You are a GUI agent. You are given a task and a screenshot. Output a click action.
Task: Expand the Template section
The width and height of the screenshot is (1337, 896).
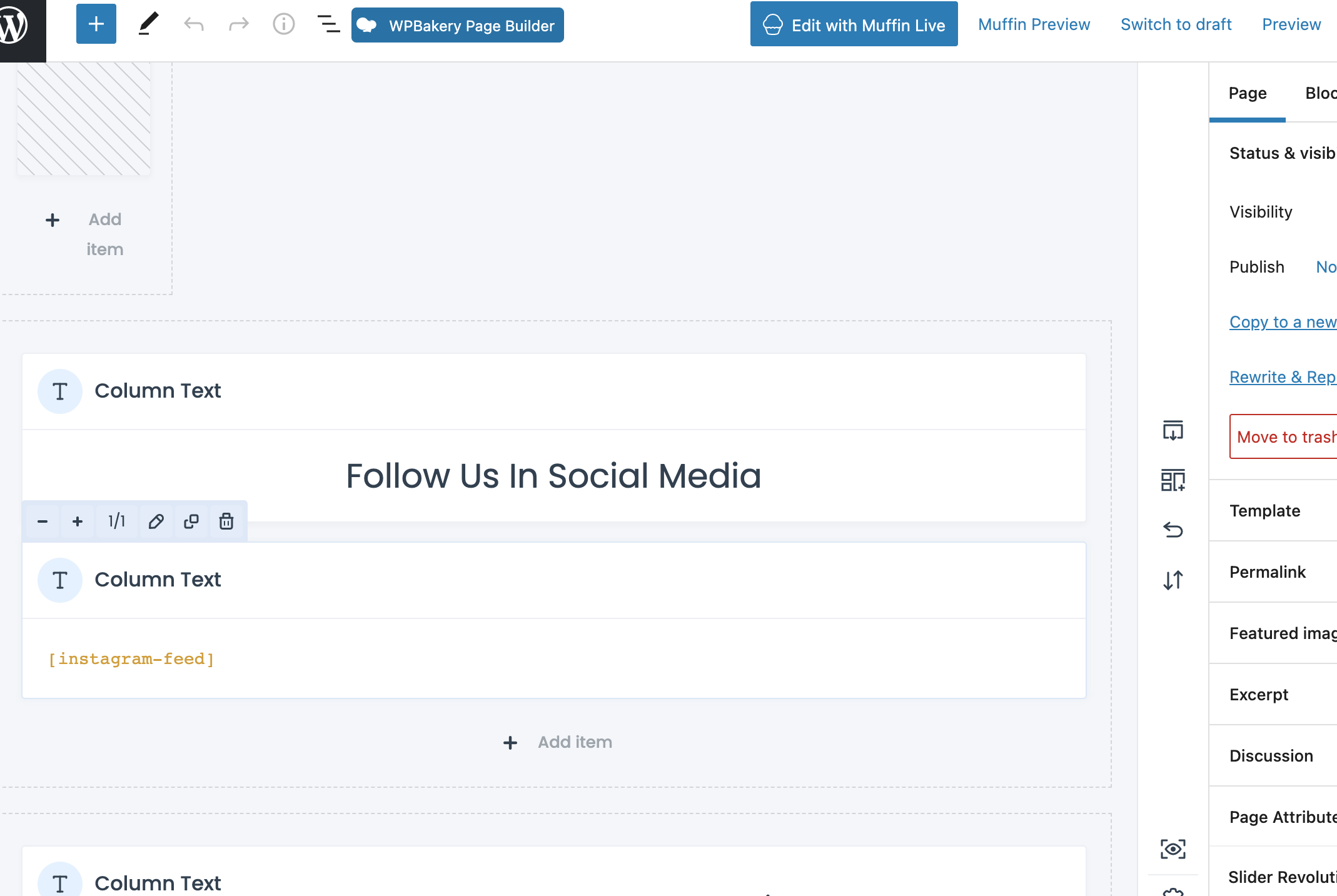pos(1265,510)
